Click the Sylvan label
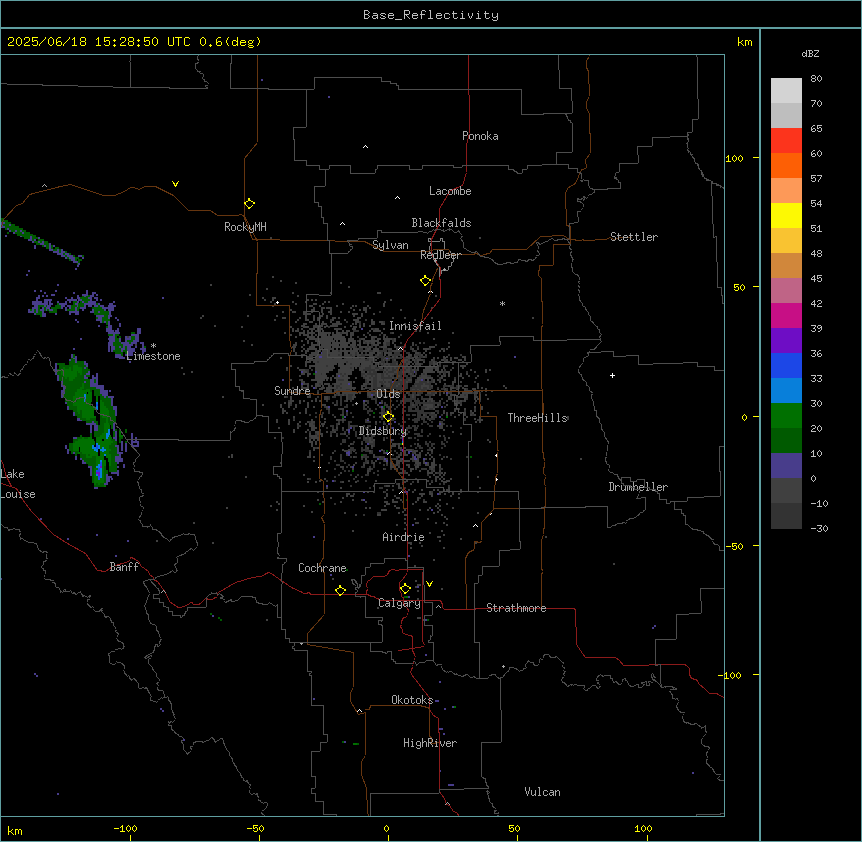862x842 pixels. pyautogui.click(x=390, y=245)
